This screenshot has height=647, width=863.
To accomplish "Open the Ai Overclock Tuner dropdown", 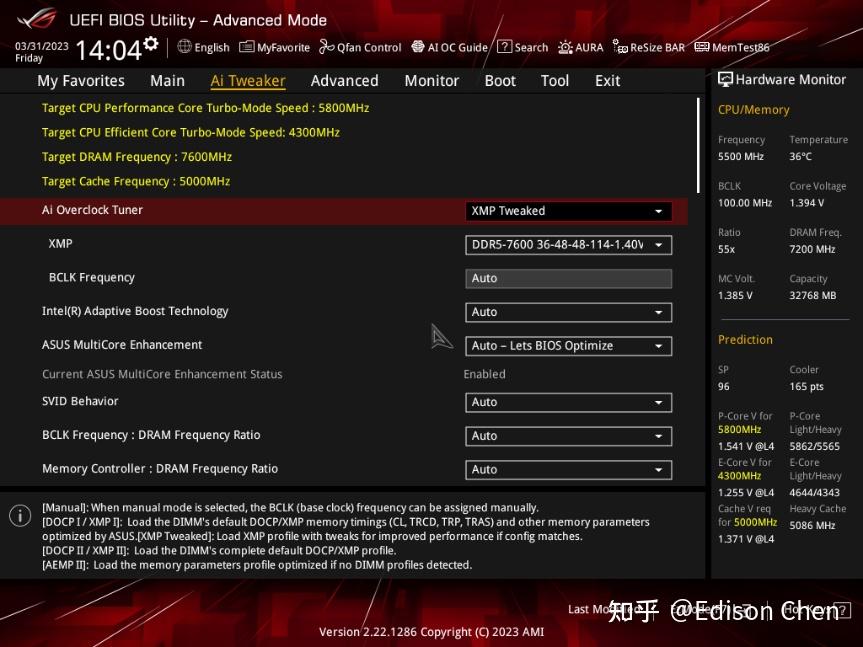I will tap(568, 211).
